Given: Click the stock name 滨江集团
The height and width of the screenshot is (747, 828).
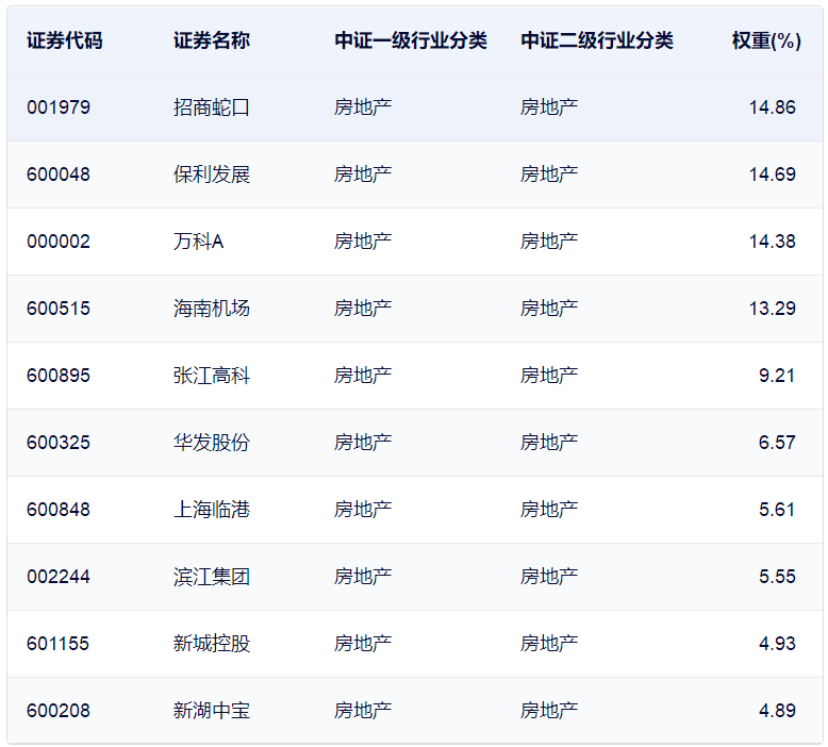Looking at the screenshot, I should point(211,576).
